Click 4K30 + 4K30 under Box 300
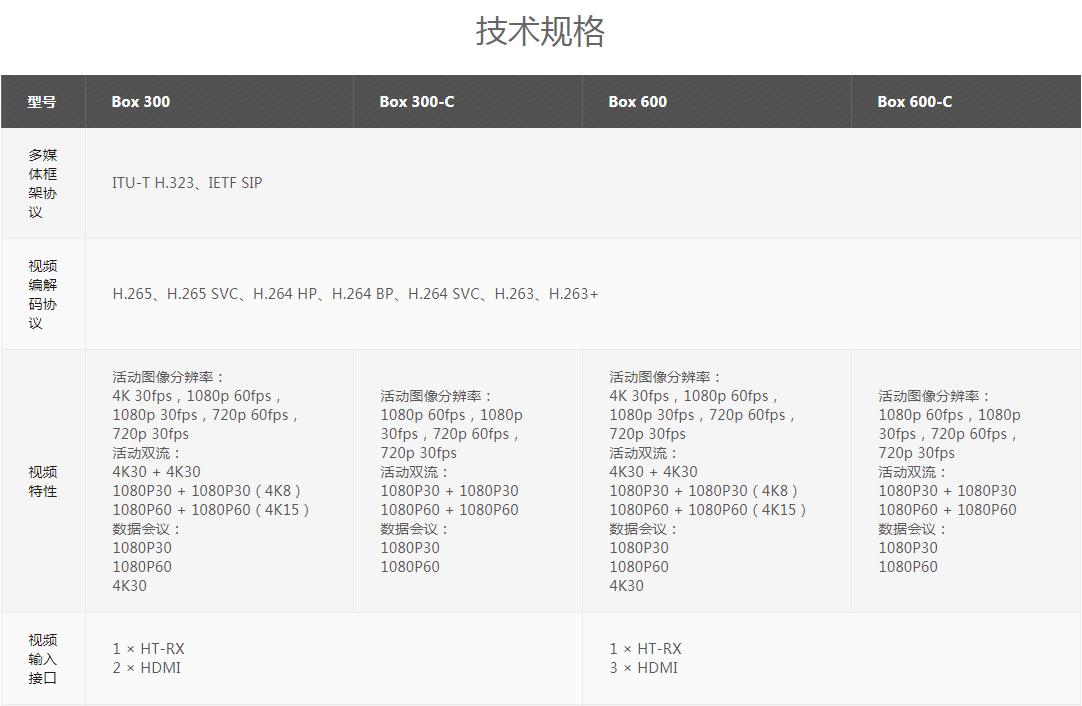This screenshot has width=1082, height=706. coord(156,472)
